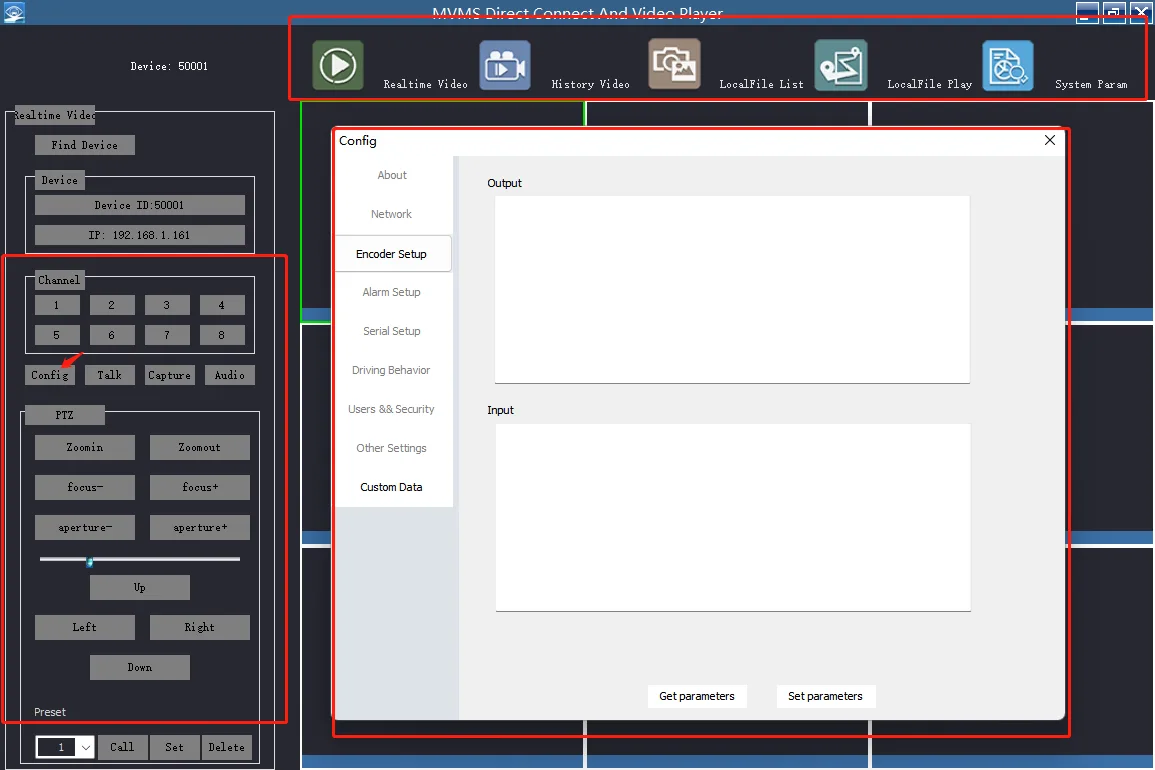1155x770 pixels.
Task: Click the Realtime Video toolbar label
Action: (426, 84)
